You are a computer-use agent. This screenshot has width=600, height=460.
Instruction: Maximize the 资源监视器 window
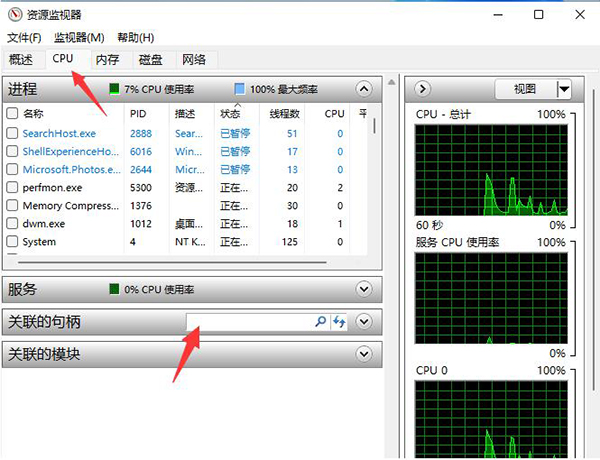(x=538, y=15)
